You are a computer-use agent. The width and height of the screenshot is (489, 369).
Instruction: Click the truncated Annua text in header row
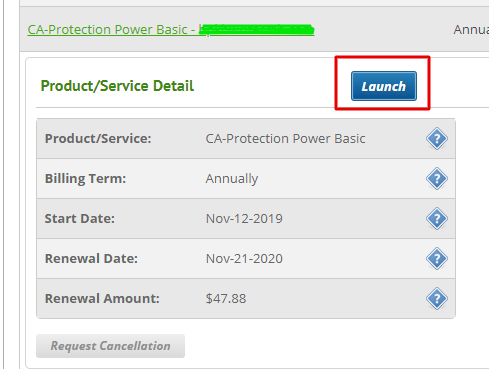click(x=471, y=30)
